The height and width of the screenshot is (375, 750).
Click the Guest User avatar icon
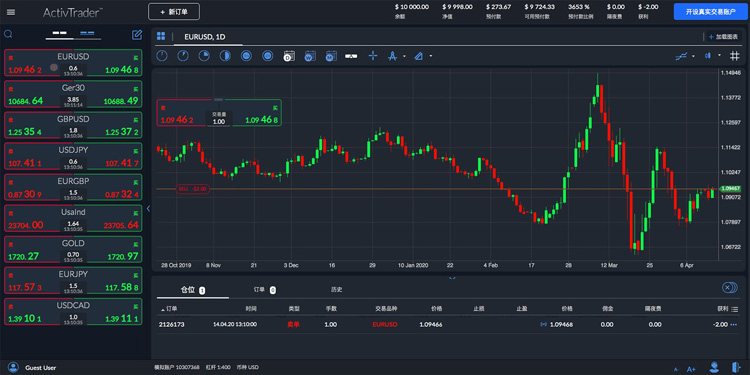pos(13,367)
